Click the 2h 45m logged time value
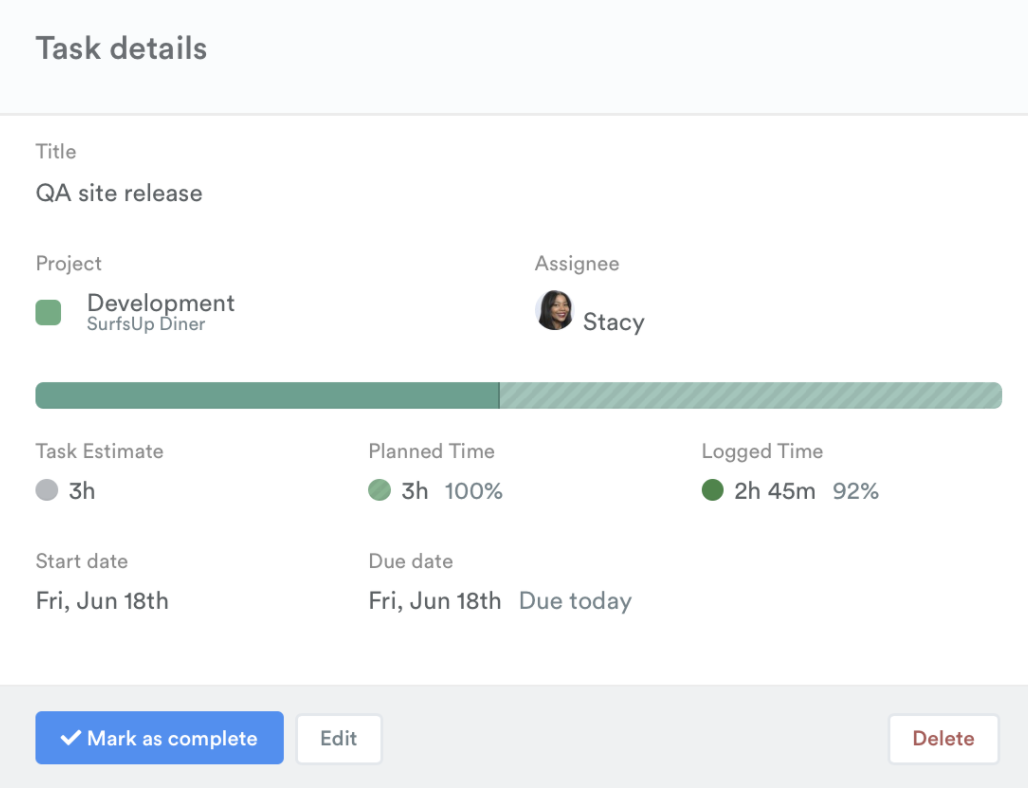The width and height of the screenshot is (1028, 788). click(x=775, y=491)
